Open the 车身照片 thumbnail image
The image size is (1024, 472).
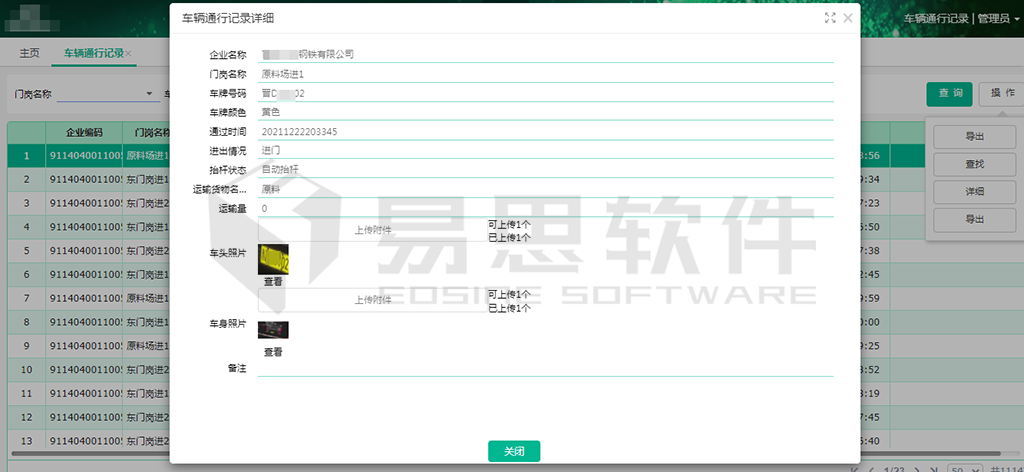(273, 330)
